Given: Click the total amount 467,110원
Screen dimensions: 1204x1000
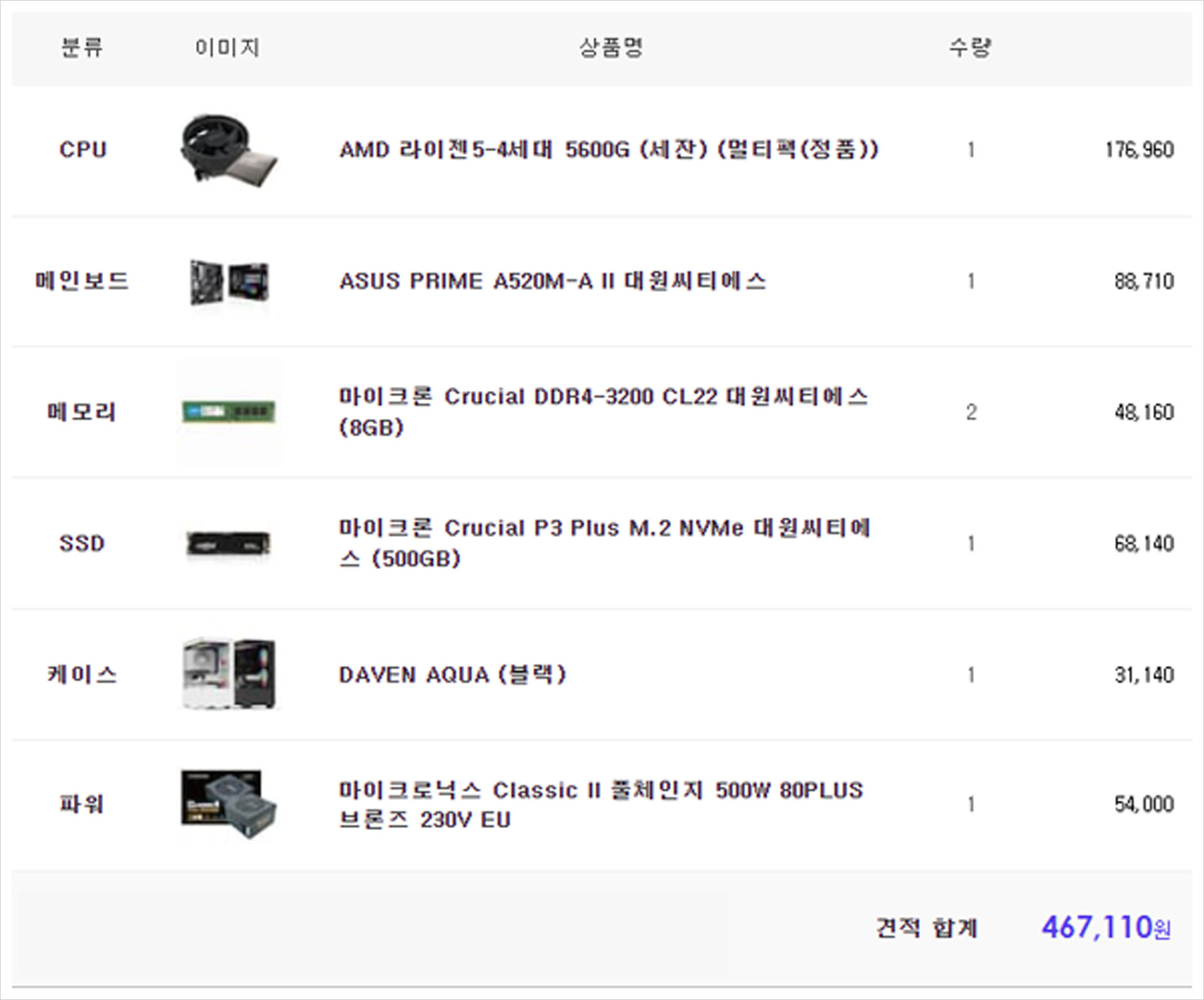Looking at the screenshot, I should [x=1106, y=927].
